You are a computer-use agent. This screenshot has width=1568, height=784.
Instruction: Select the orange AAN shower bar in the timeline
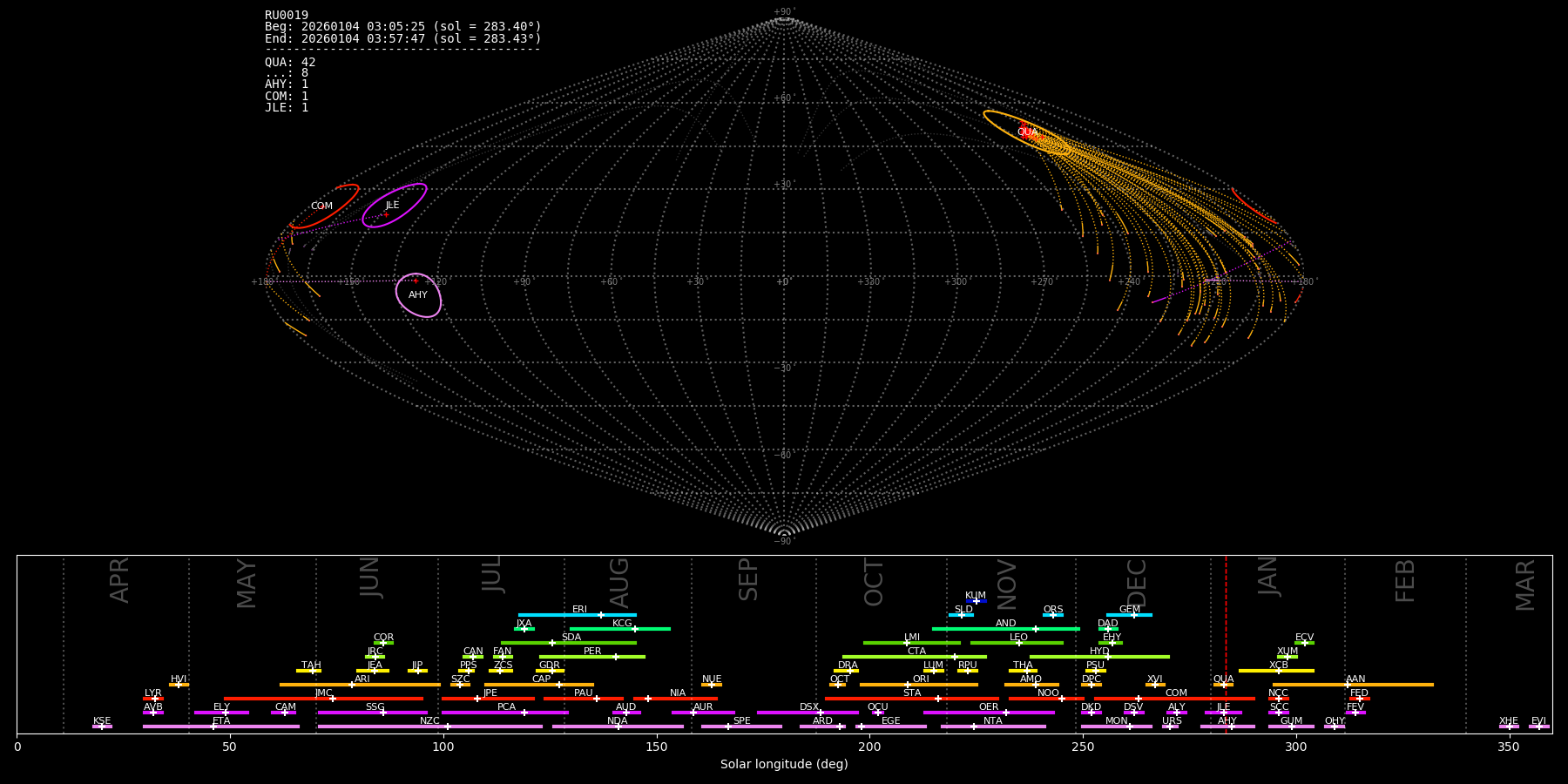tap(1394, 685)
